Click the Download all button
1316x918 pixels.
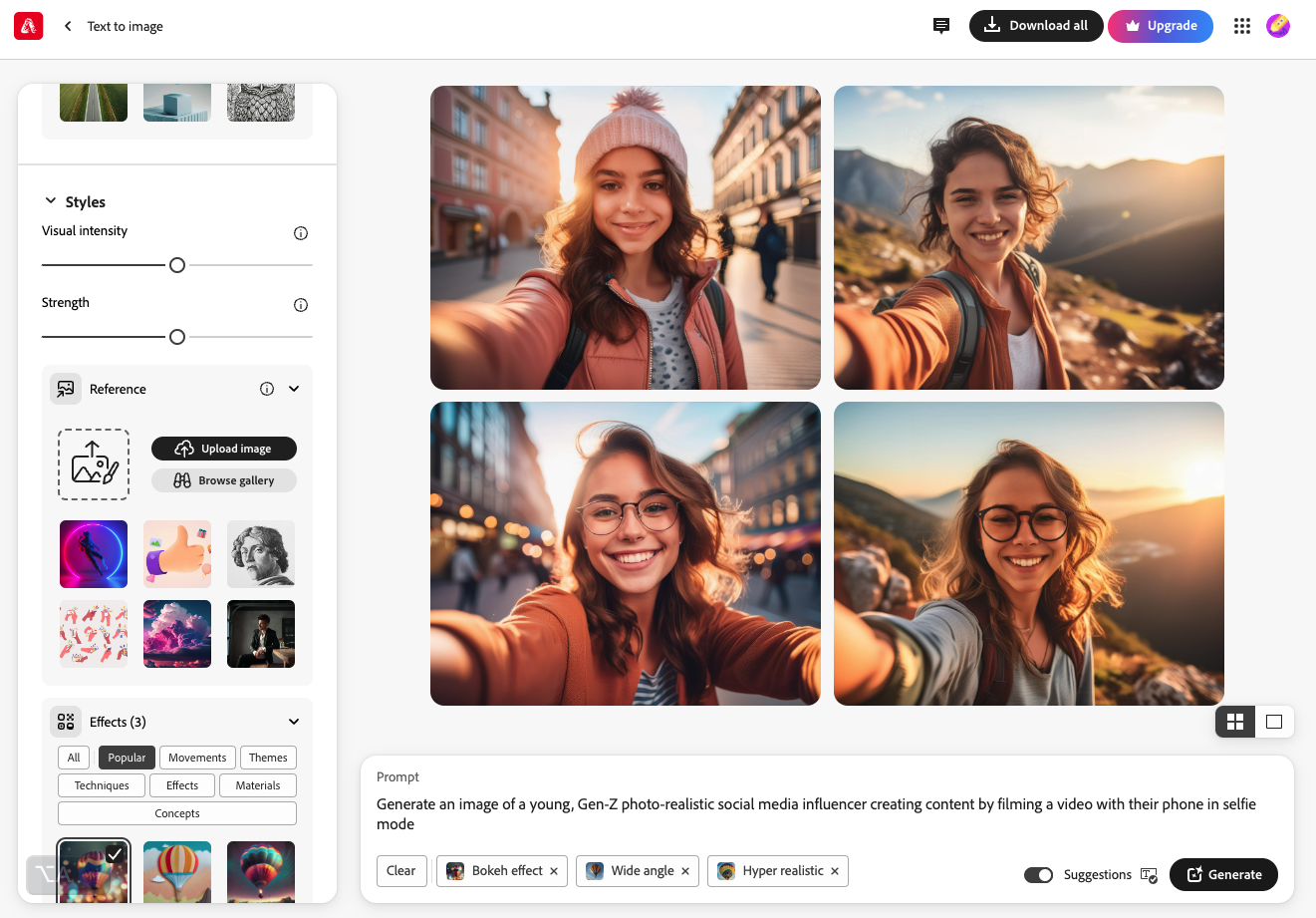tap(1036, 26)
